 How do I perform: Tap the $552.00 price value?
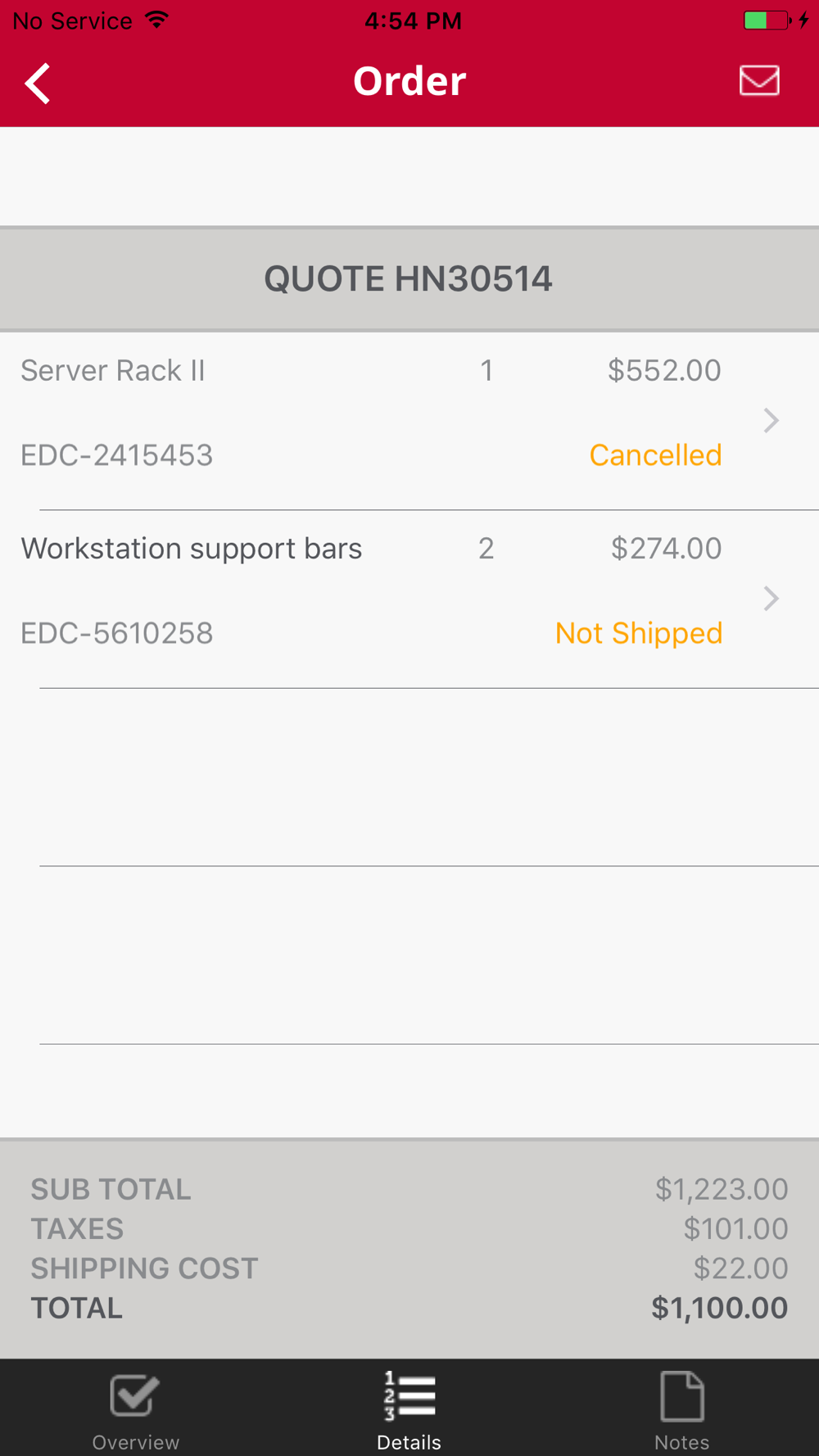pyautogui.click(x=664, y=370)
